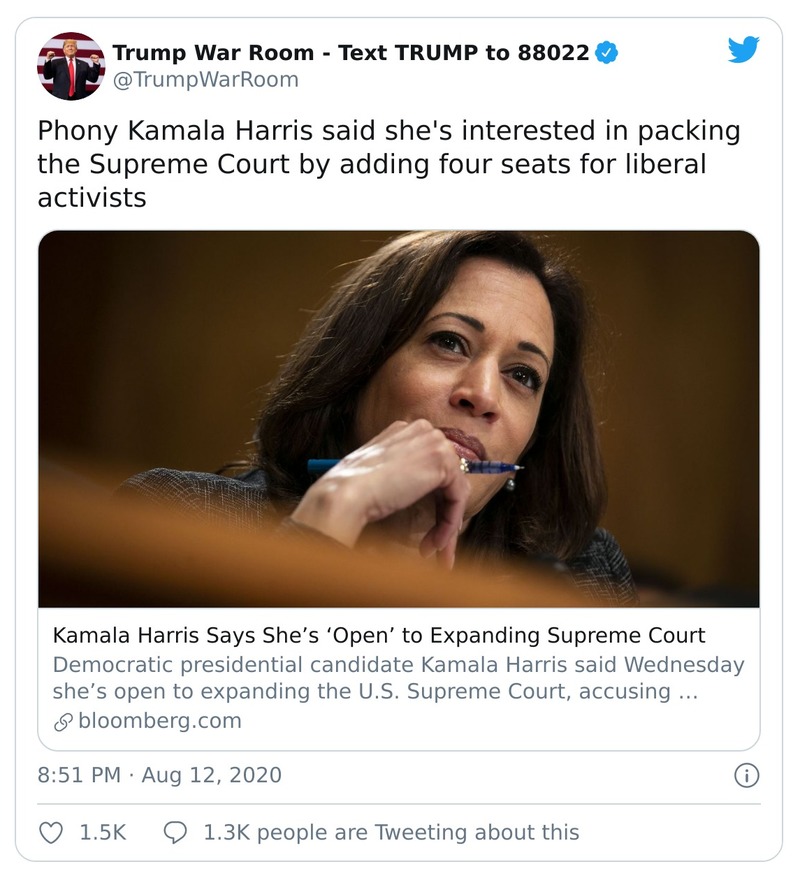
Task: Click the Twitter bird logo
Action: (x=743, y=50)
